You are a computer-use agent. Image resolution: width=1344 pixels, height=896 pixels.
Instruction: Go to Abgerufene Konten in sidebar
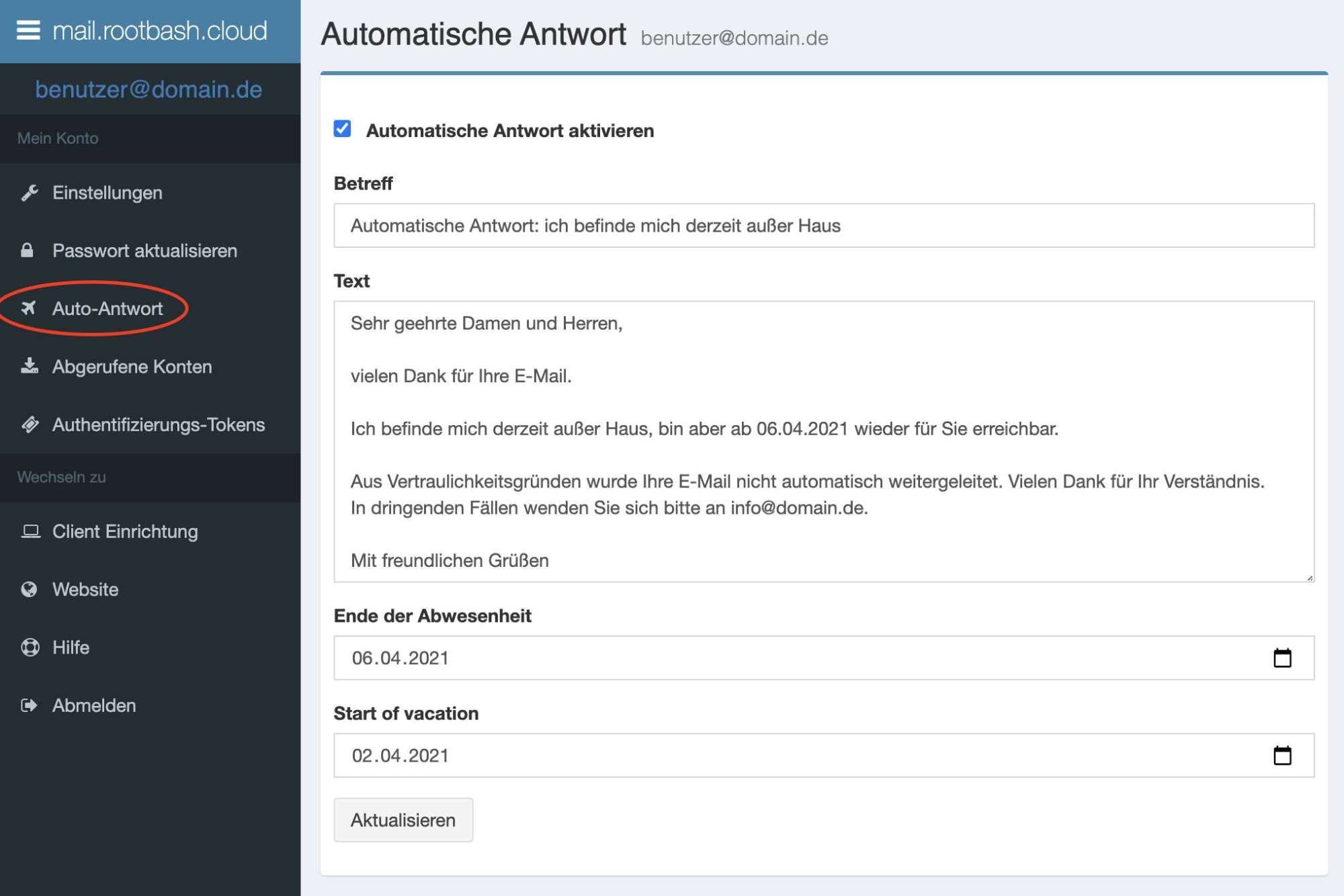point(132,367)
